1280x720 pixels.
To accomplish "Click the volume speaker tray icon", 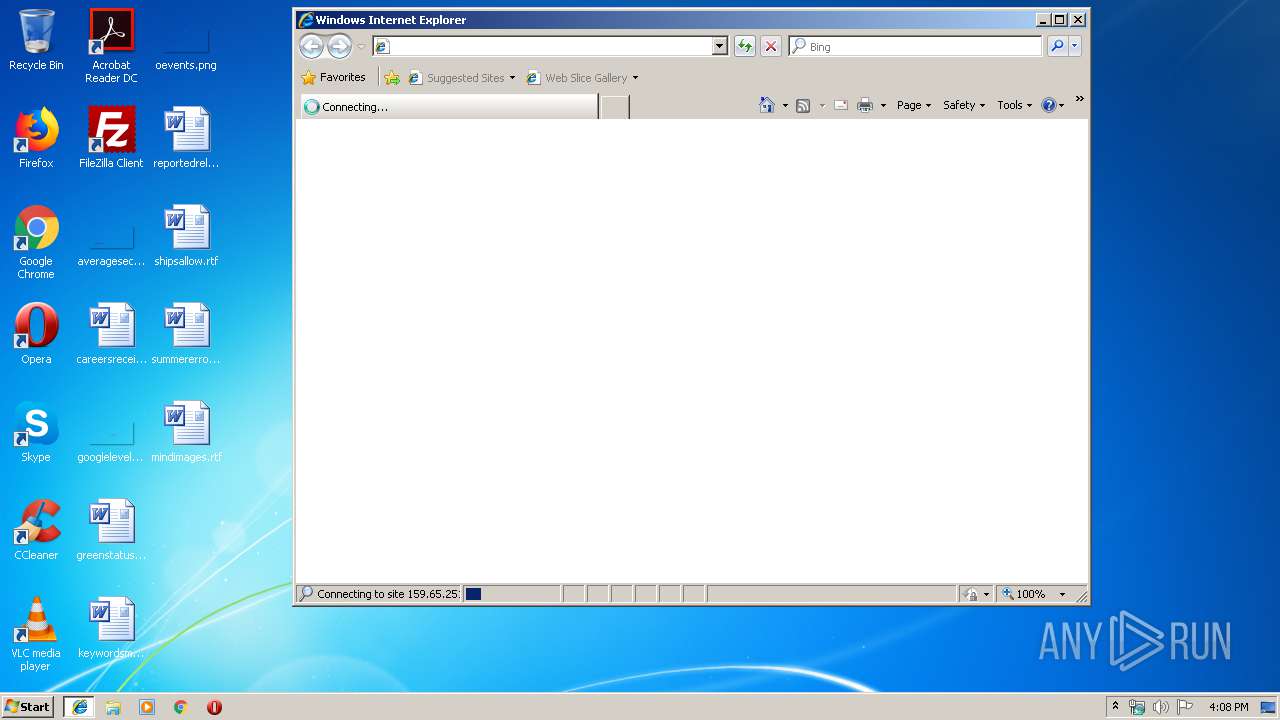I will coord(1161,707).
